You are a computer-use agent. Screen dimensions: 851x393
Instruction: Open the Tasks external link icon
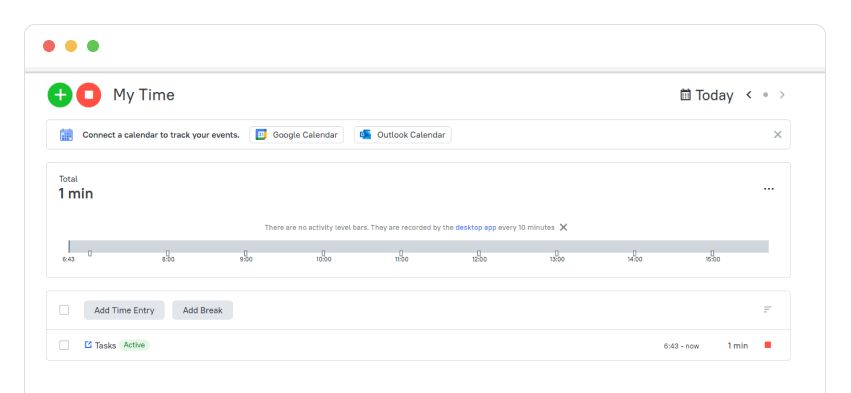tap(88, 345)
